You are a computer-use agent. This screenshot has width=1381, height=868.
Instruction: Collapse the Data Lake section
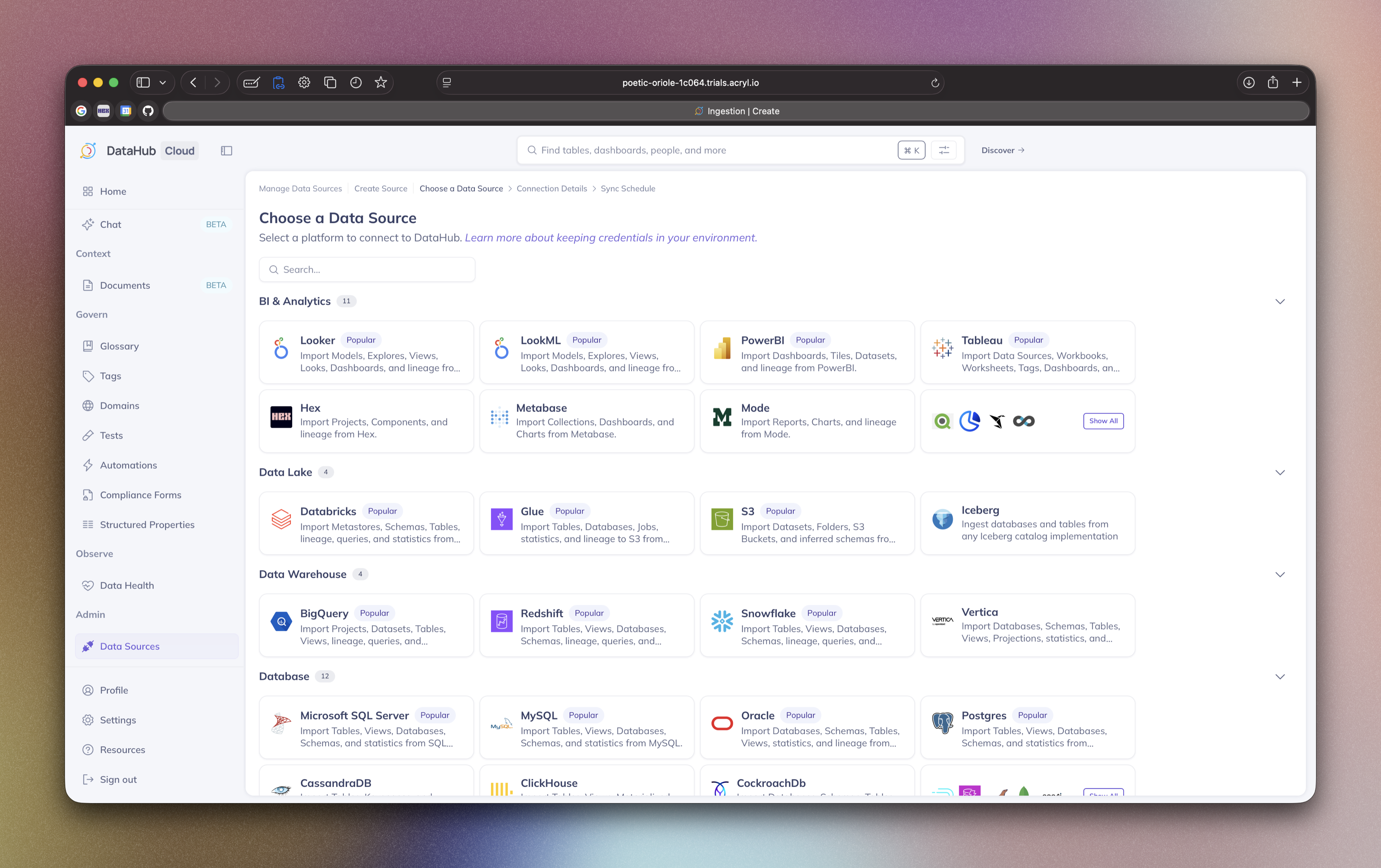click(1280, 472)
